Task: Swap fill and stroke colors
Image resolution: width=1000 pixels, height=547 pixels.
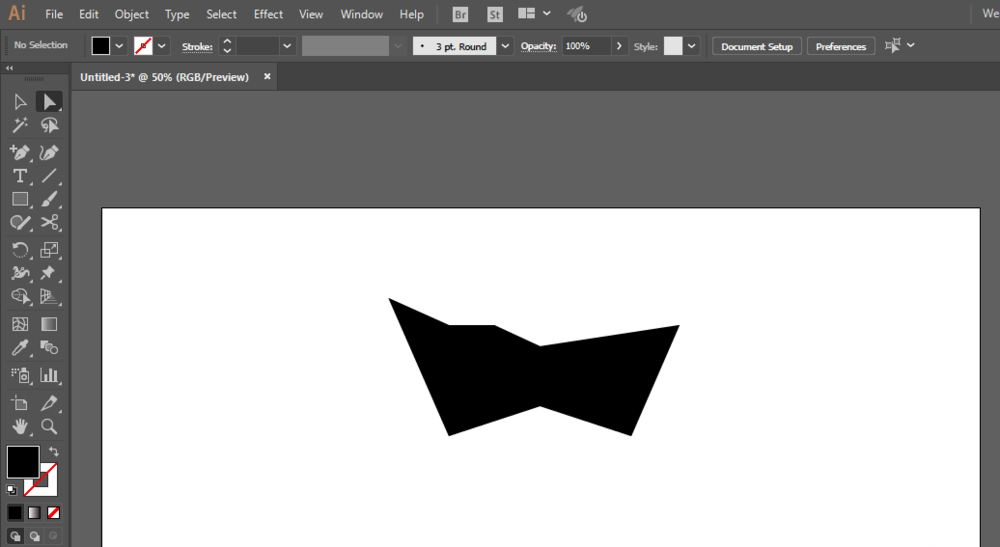Action: coord(53,452)
